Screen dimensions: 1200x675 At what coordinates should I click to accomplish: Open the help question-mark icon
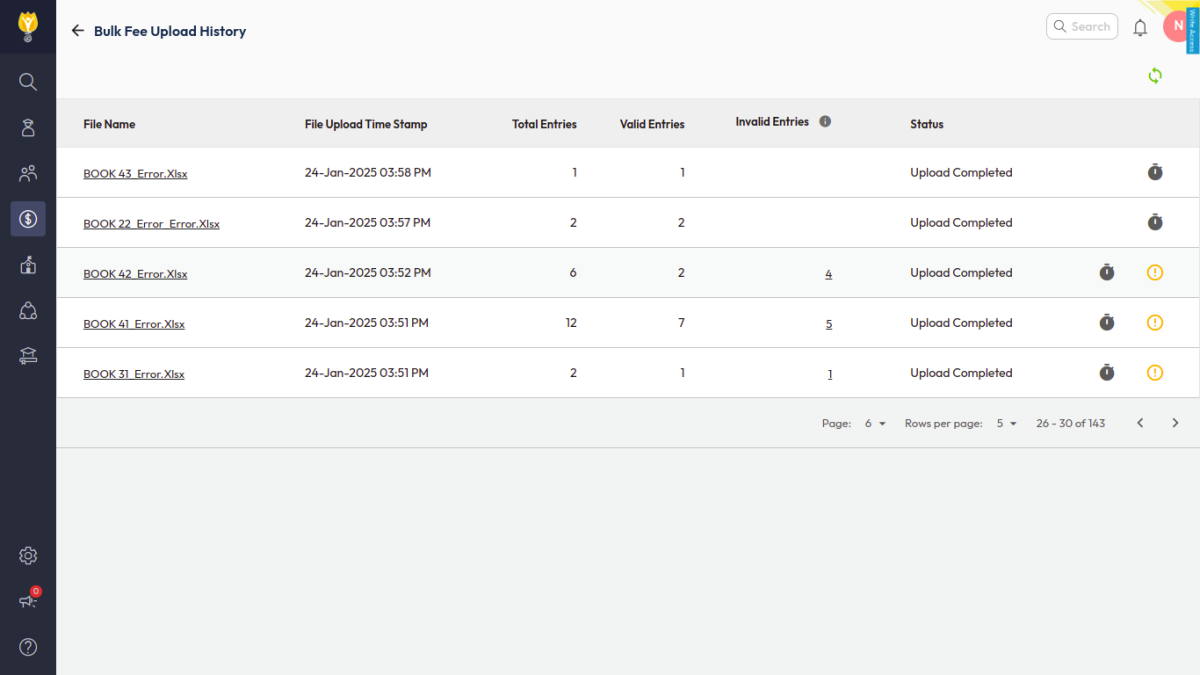click(x=28, y=648)
